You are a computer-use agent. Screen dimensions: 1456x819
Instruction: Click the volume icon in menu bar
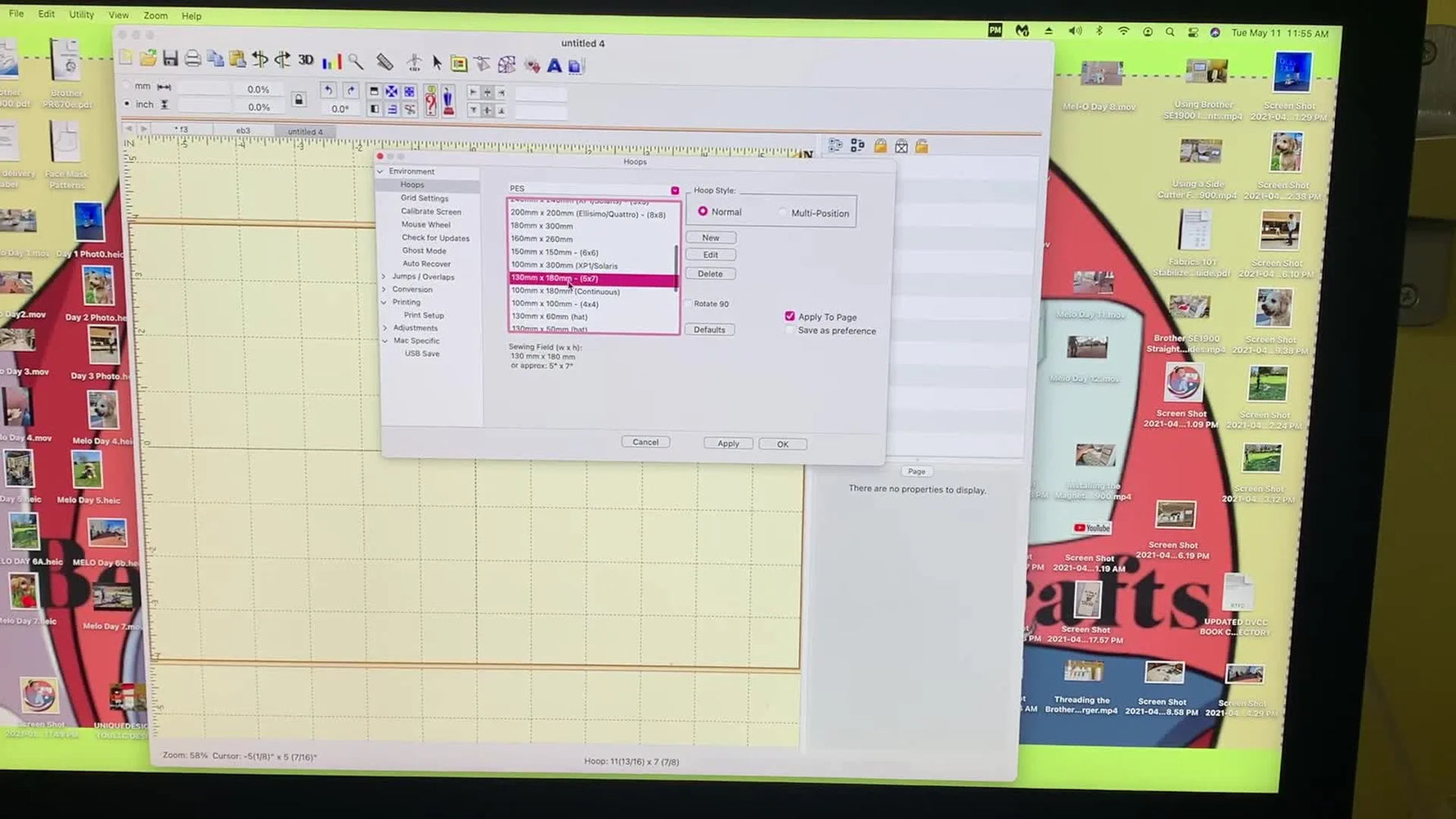1075,31
